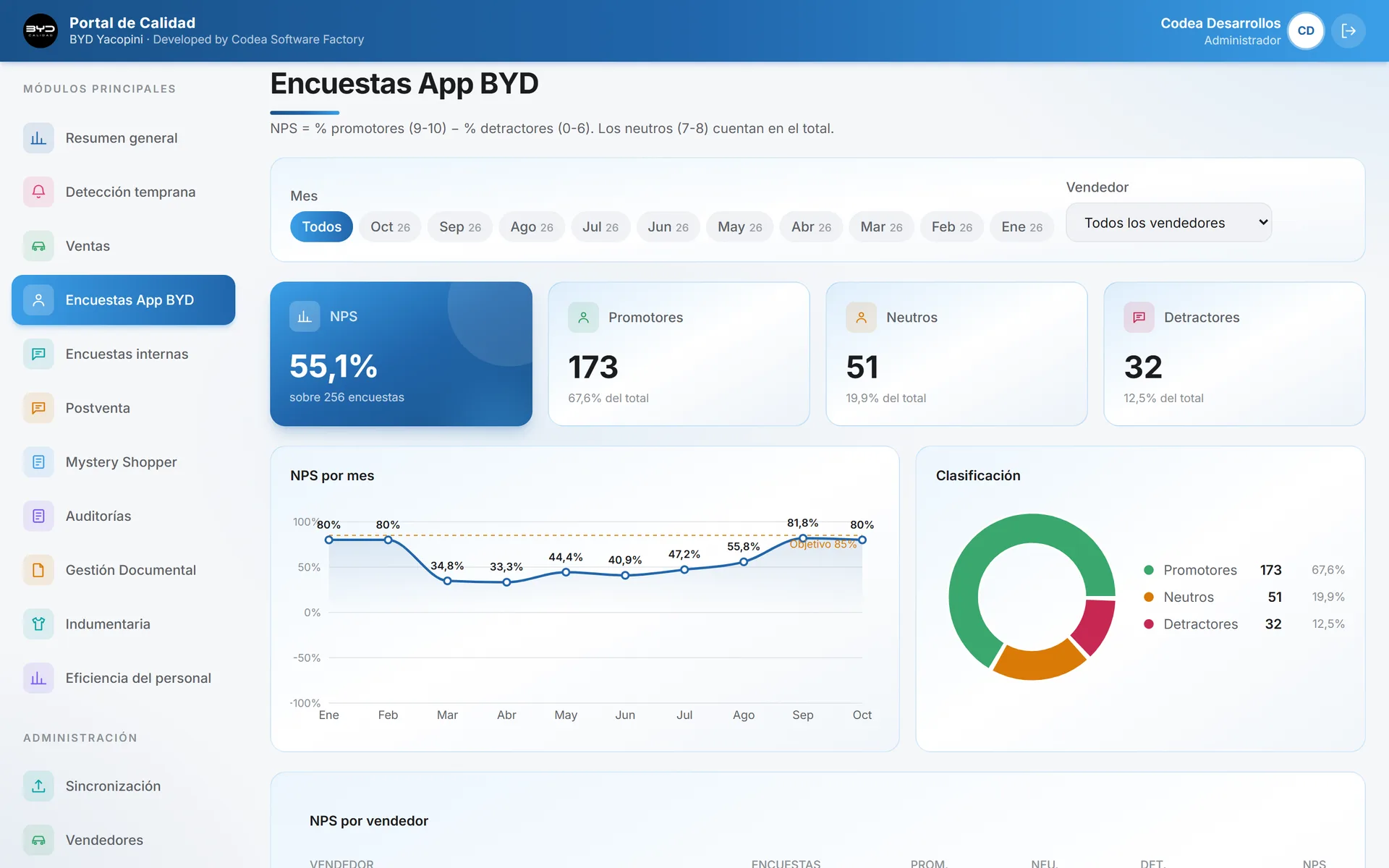Click the Detractores card message icon

1139,317
